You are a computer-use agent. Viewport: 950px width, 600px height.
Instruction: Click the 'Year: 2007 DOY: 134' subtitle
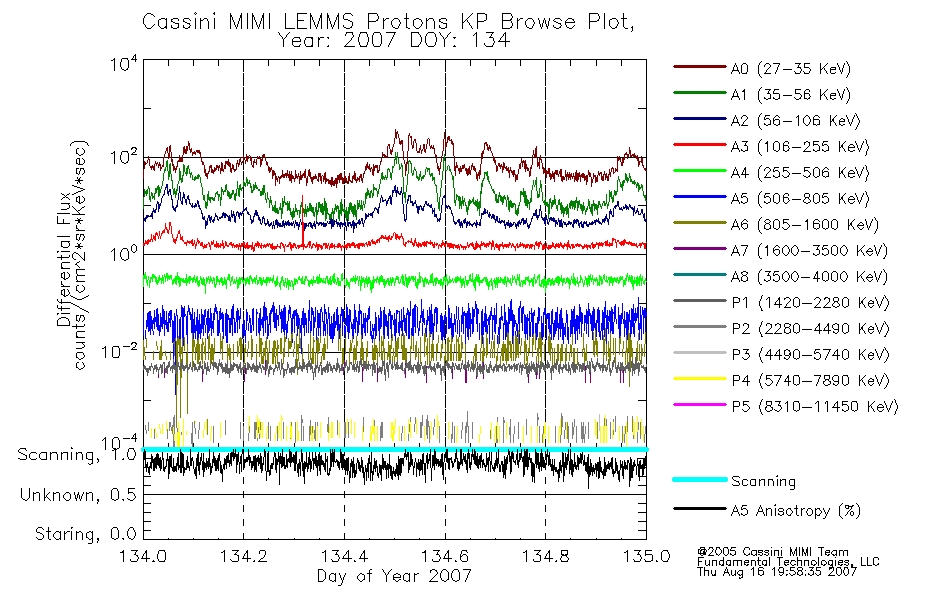394,41
